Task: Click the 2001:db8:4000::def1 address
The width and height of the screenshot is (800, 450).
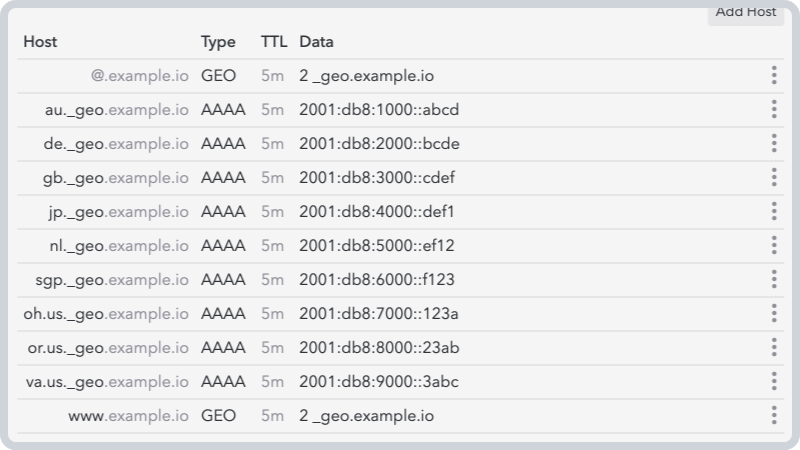Action: (x=377, y=212)
